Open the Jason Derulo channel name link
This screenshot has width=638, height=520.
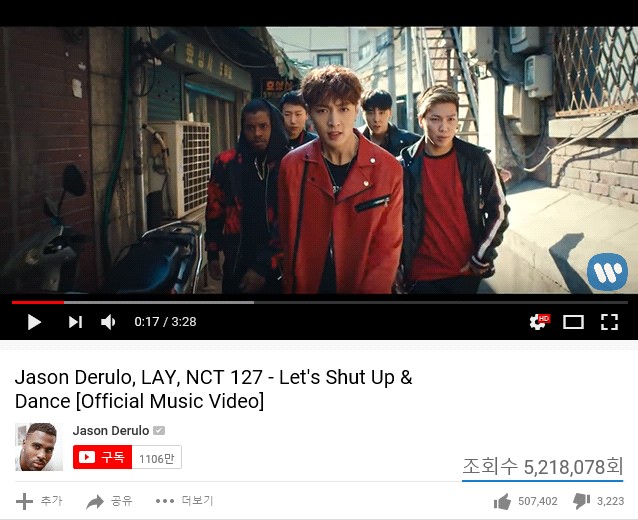tap(111, 430)
